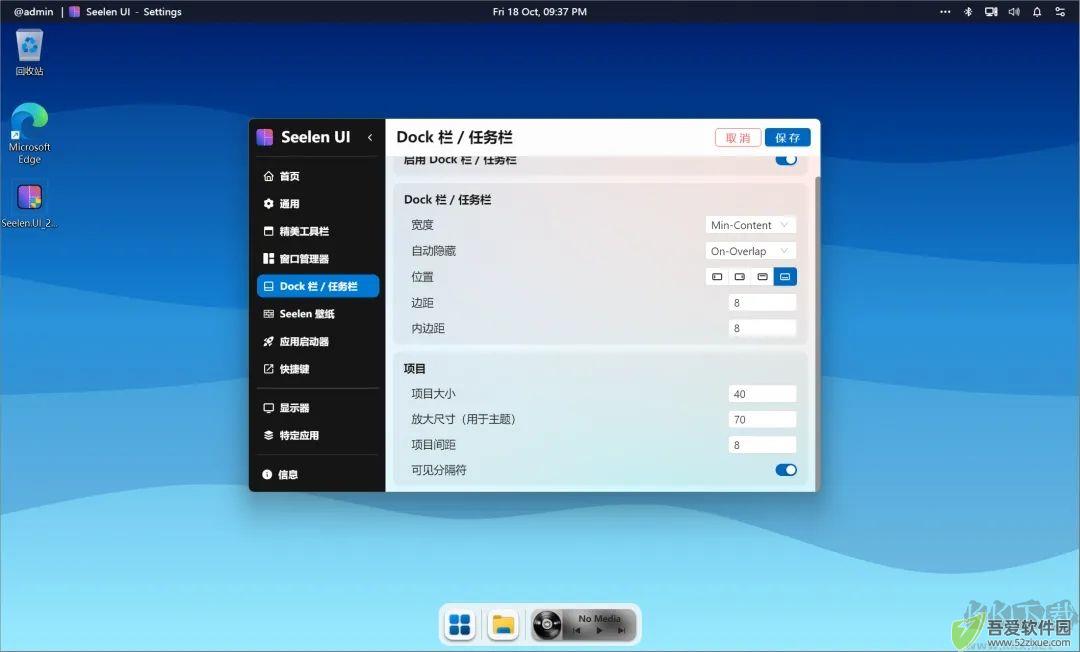
Task: Open quick settings sliders icon in top bar
Action: (x=1060, y=12)
